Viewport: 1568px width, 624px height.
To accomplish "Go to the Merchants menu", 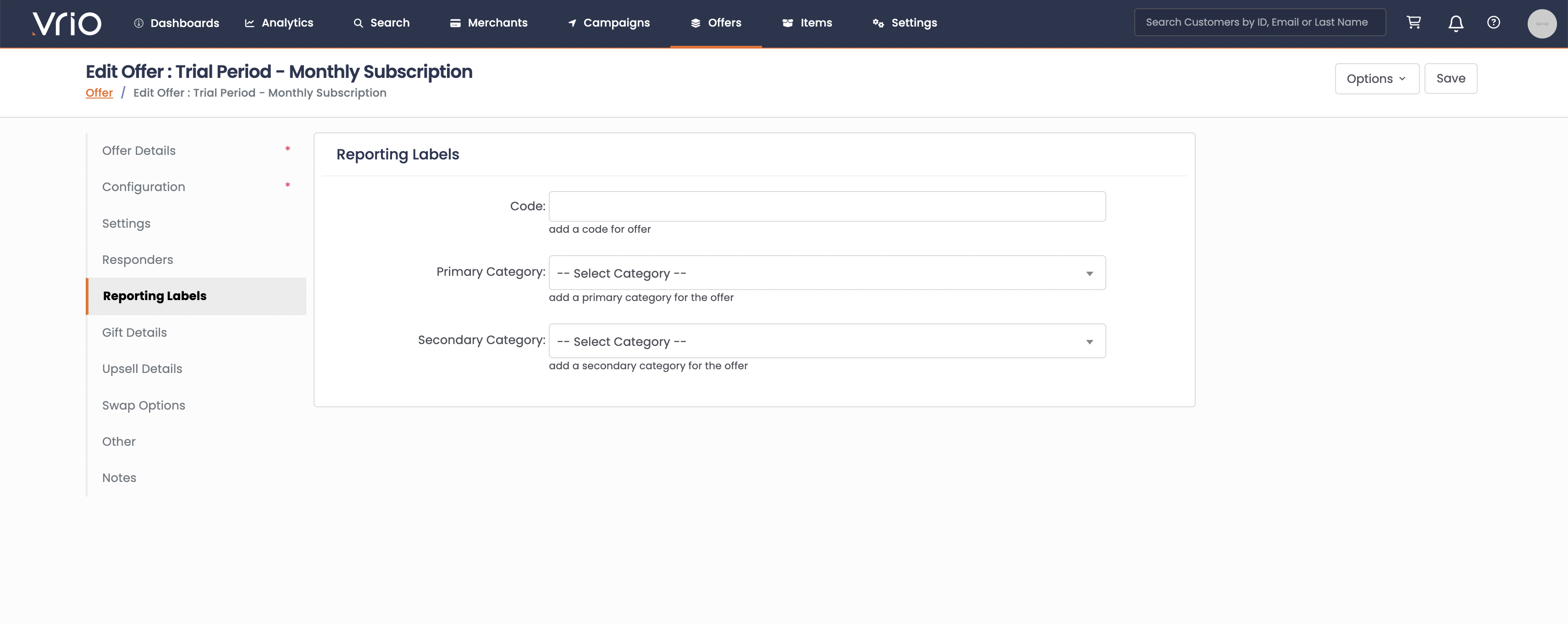I will pyautogui.click(x=489, y=23).
